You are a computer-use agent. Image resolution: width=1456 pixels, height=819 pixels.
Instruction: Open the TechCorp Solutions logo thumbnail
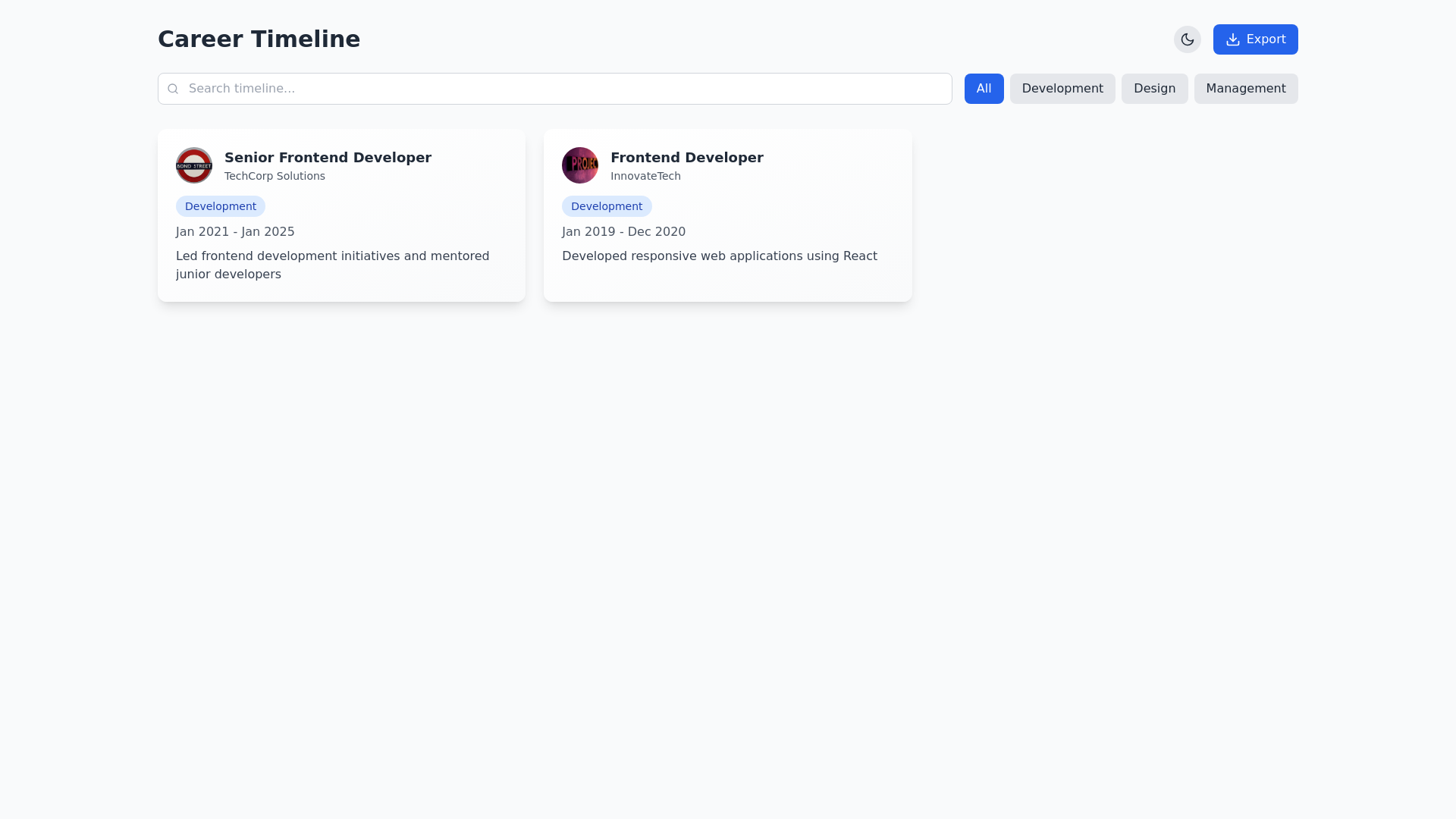click(194, 165)
